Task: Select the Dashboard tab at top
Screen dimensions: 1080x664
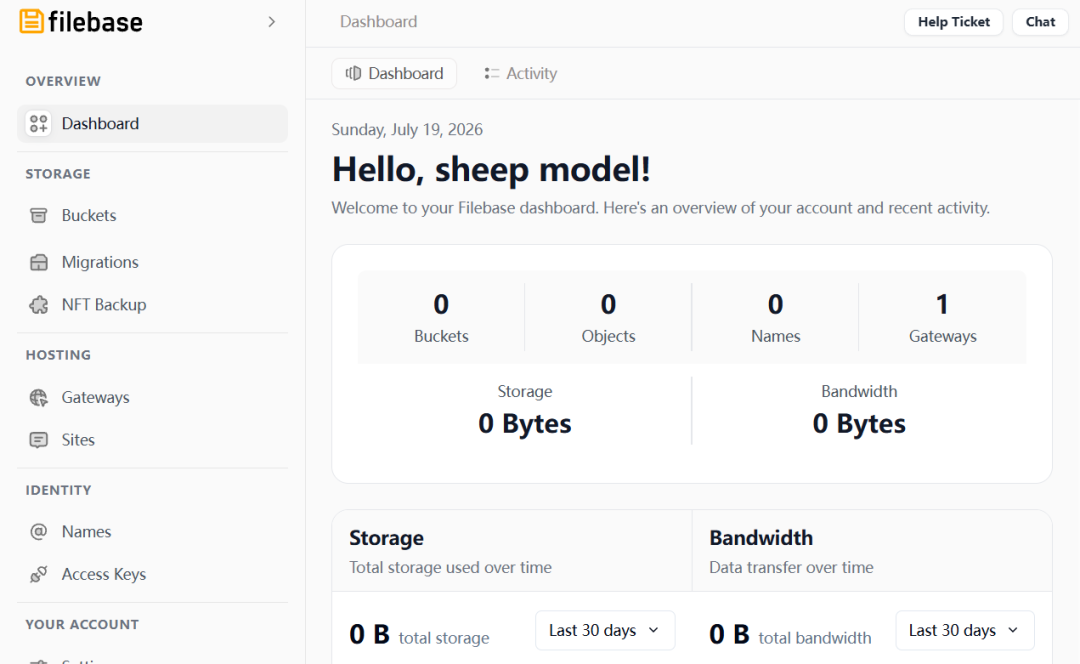Action: [394, 74]
